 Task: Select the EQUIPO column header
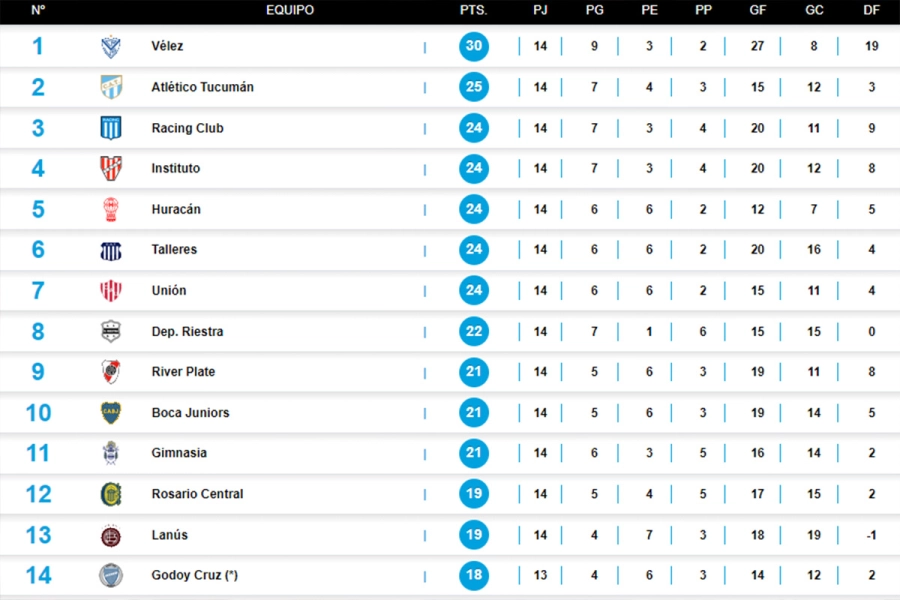point(290,11)
